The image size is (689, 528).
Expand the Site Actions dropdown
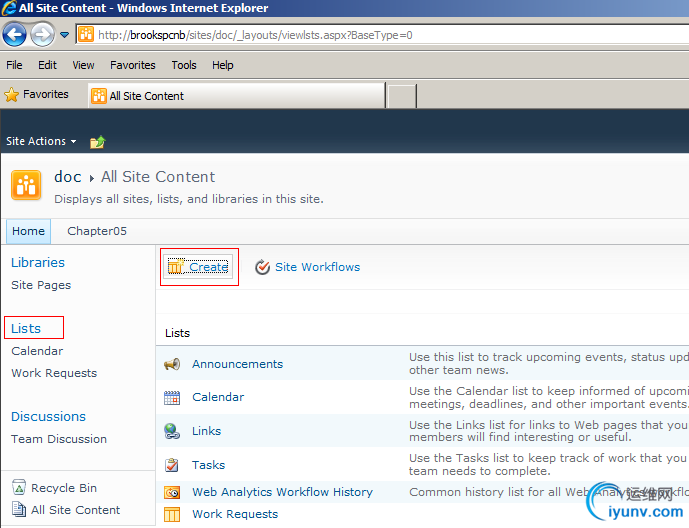point(41,141)
